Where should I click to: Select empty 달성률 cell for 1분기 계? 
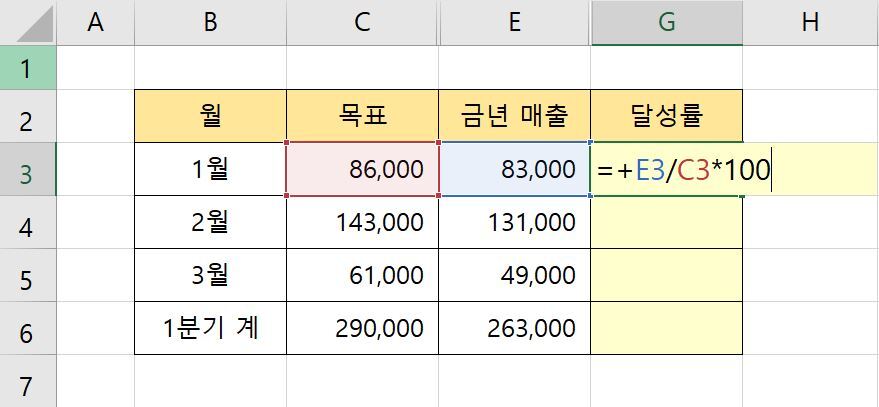point(667,328)
